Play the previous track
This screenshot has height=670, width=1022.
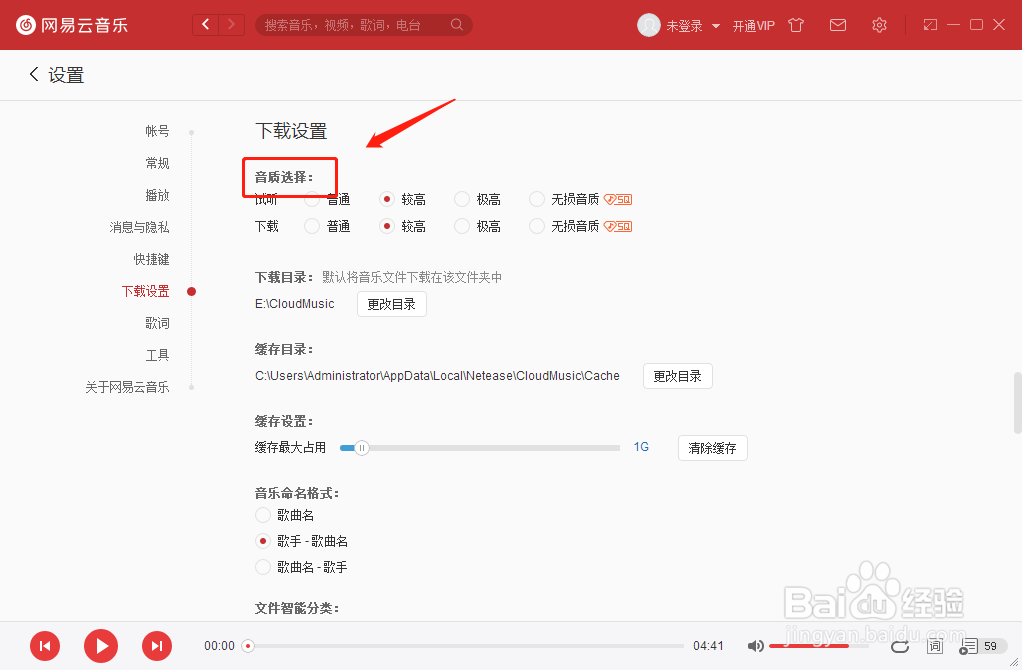point(45,646)
